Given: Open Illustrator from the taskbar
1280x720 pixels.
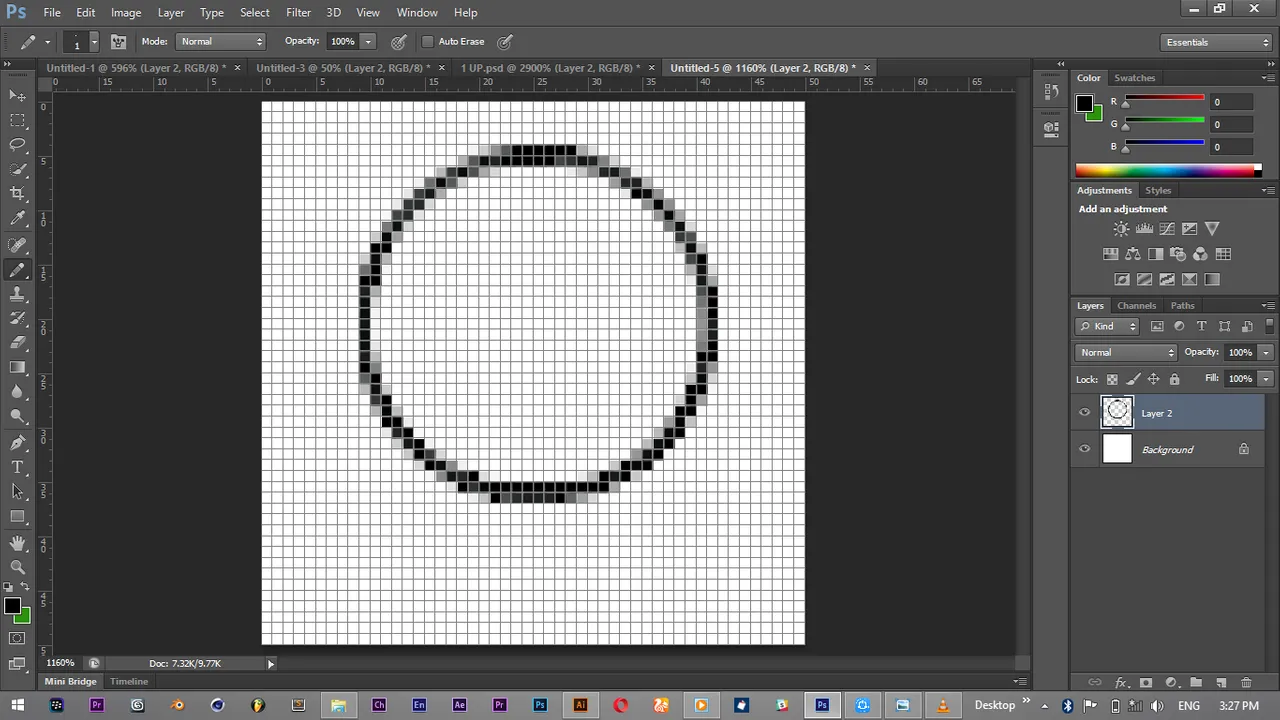Looking at the screenshot, I should click(x=580, y=705).
